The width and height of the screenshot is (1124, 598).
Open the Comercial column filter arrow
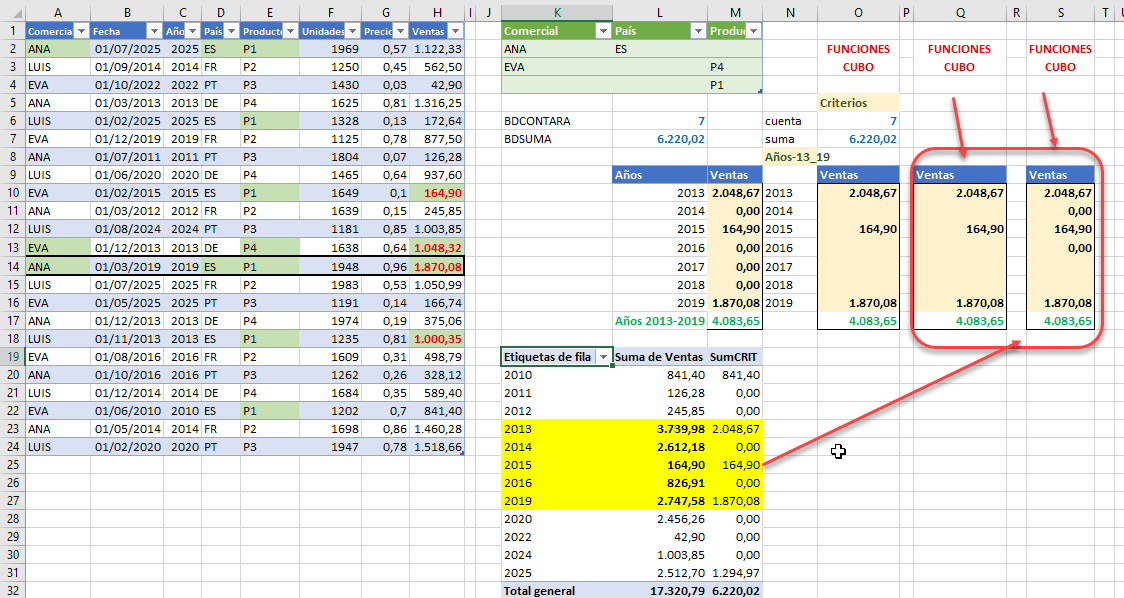click(81, 31)
